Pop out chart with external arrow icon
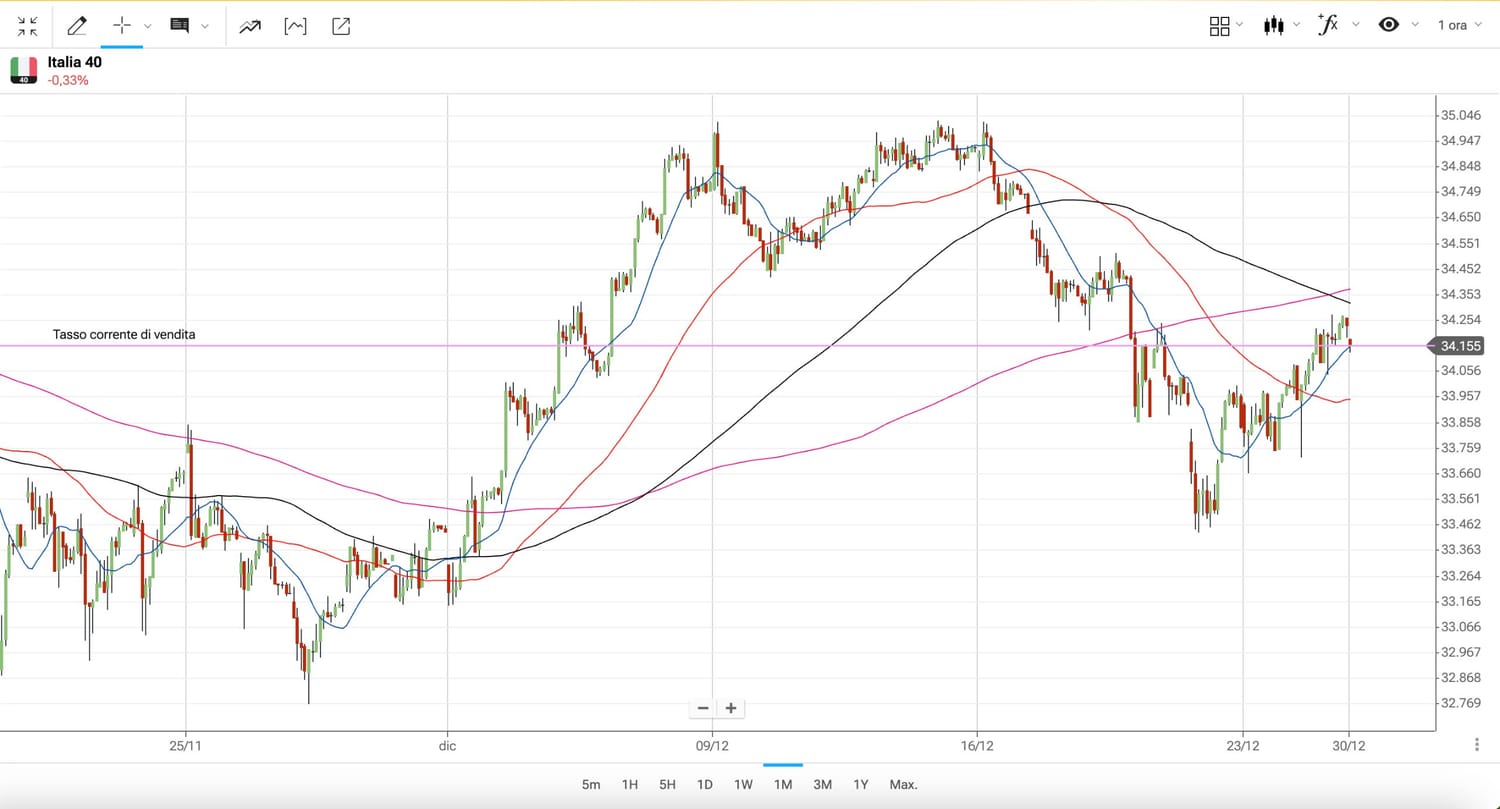The height and width of the screenshot is (809, 1500). point(341,26)
